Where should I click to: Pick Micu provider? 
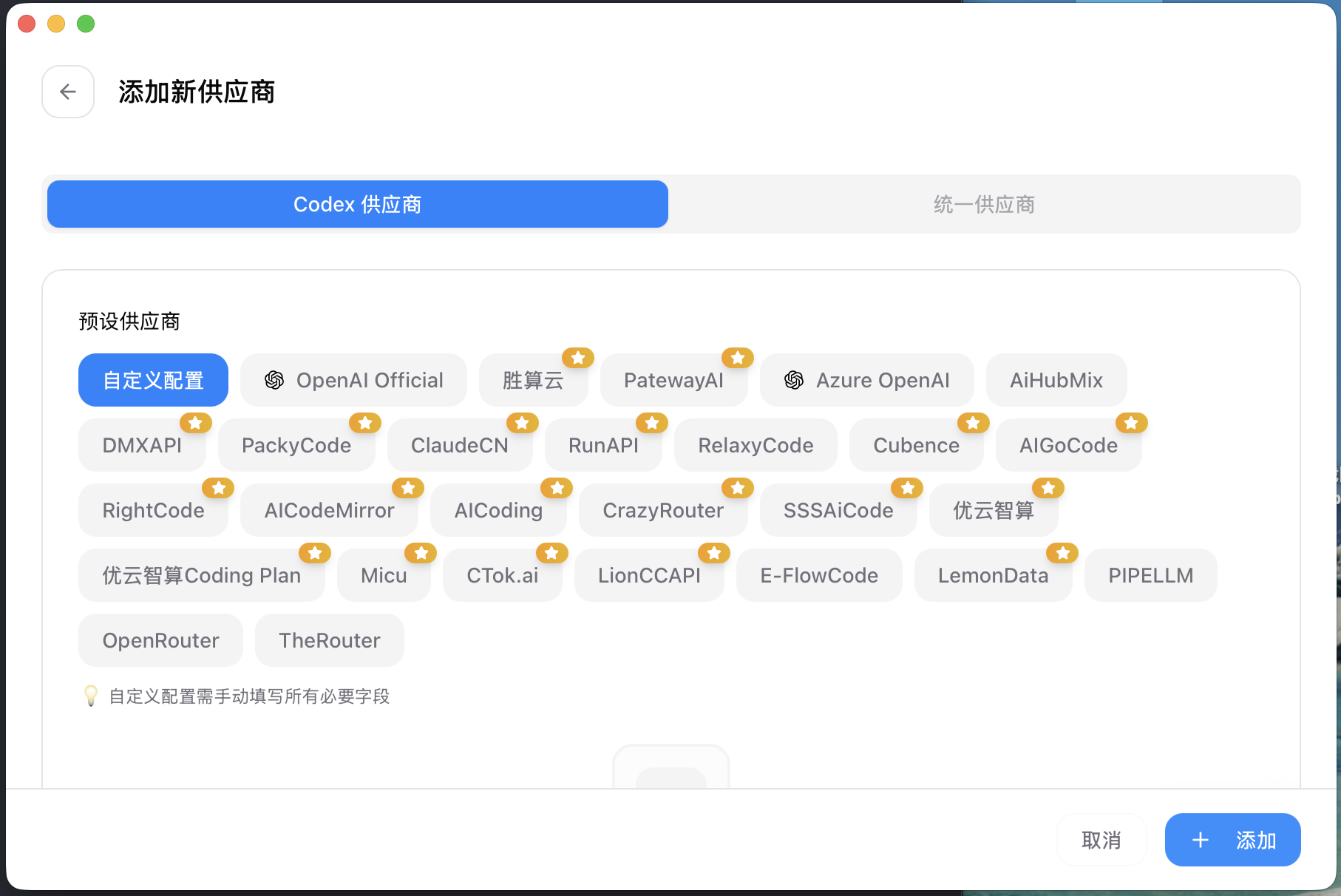point(384,575)
